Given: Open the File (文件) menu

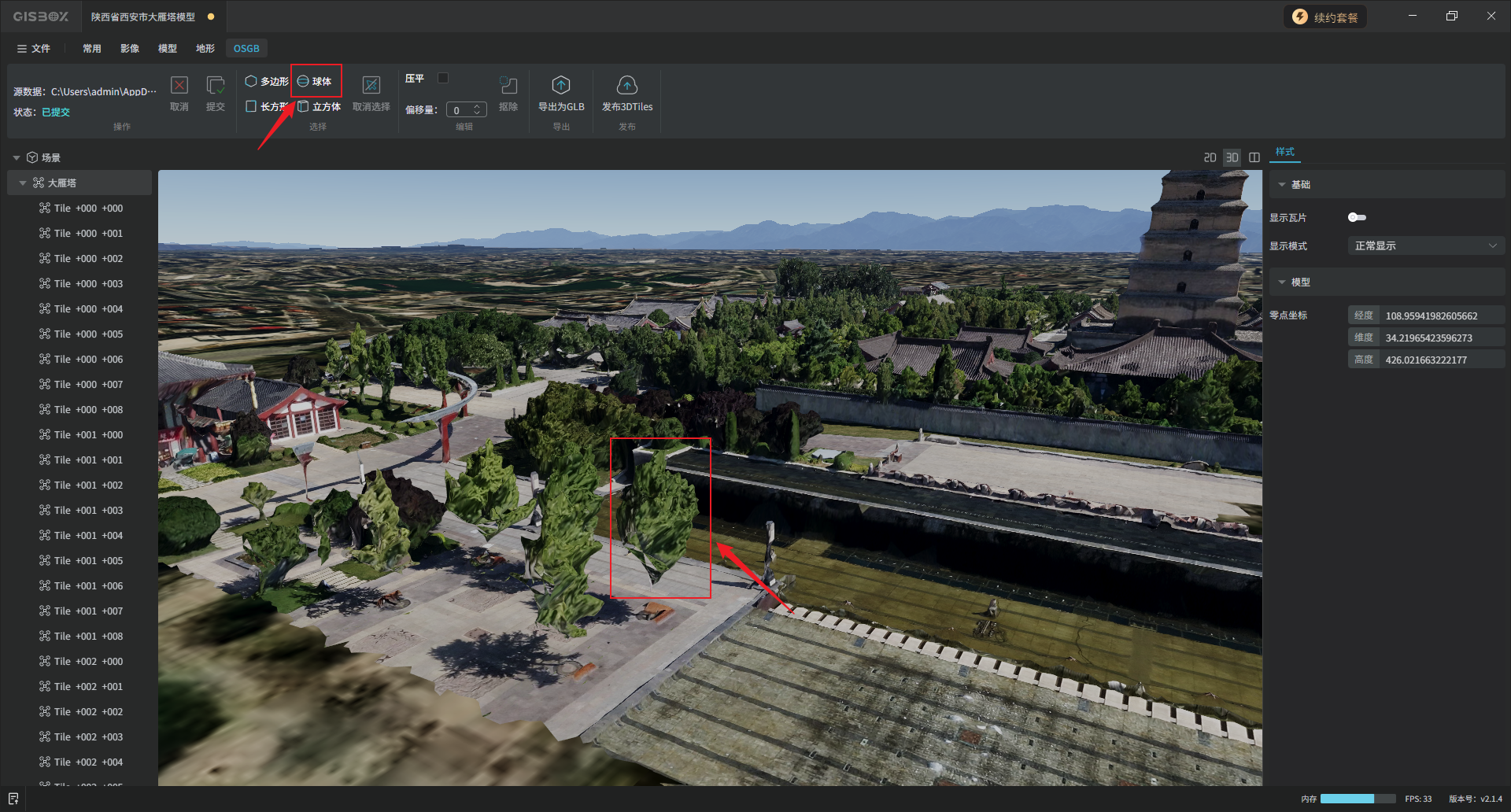Looking at the screenshot, I should (34, 49).
